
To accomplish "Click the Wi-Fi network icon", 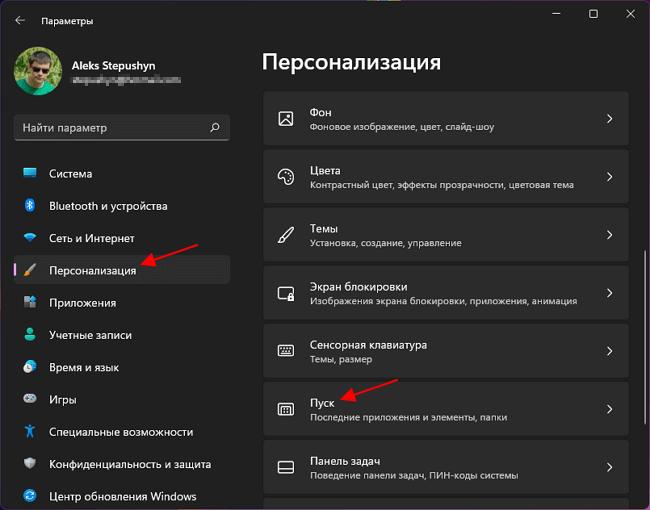I will pos(30,238).
